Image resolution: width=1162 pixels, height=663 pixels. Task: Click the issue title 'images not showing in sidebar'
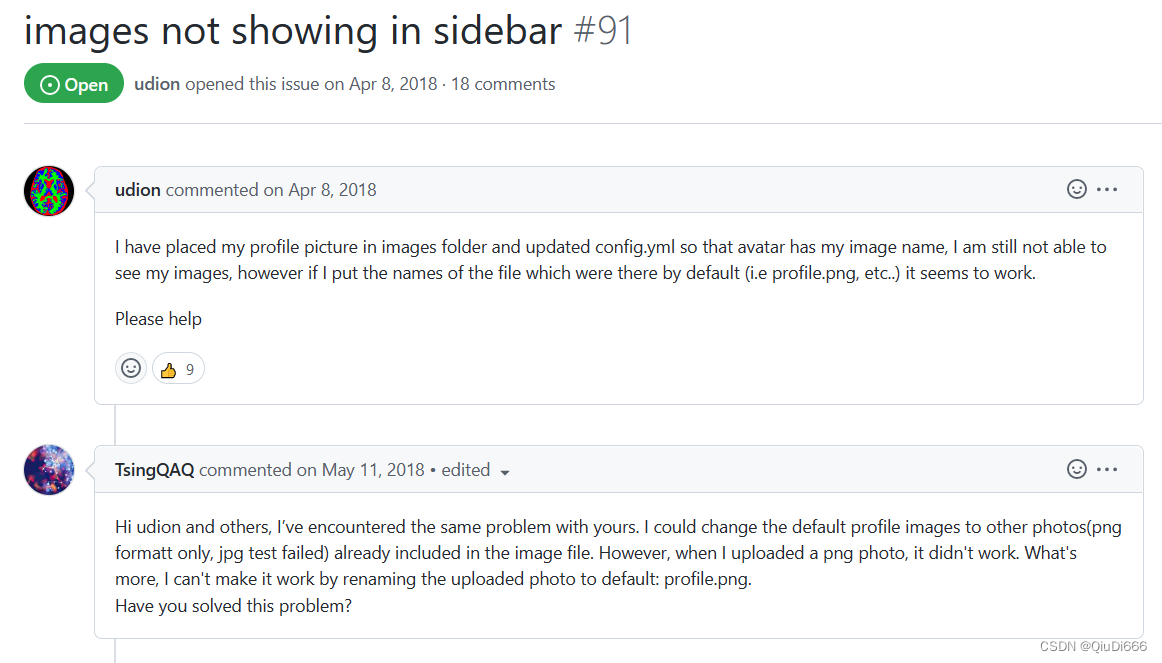click(x=293, y=31)
